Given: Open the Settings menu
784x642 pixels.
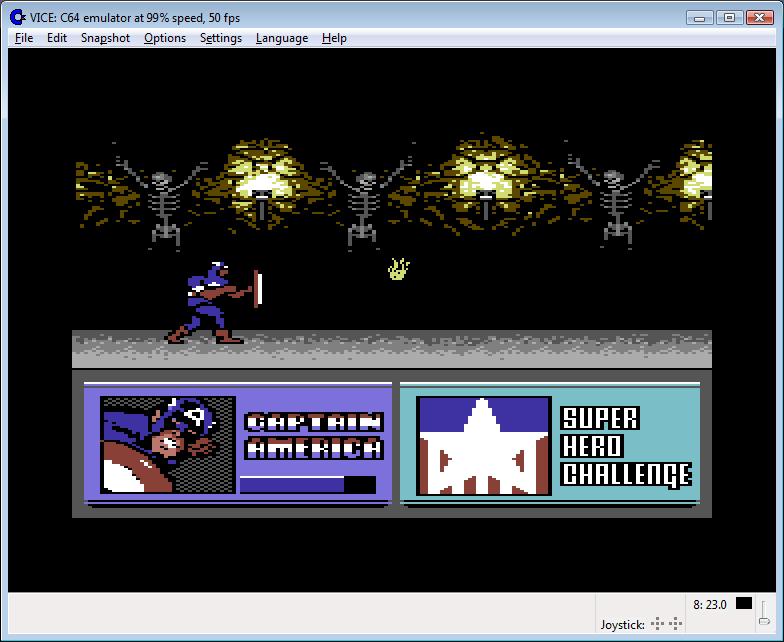Looking at the screenshot, I should pyautogui.click(x=220, y=38).
